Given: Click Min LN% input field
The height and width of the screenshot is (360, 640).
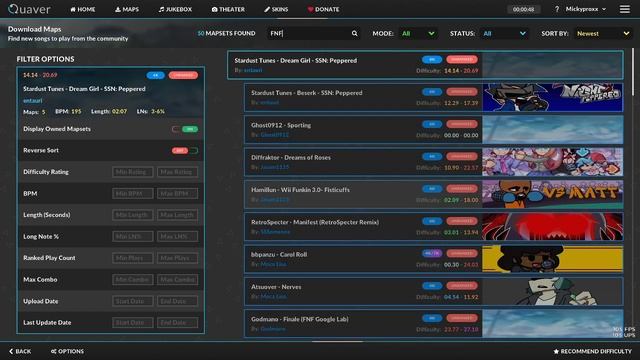Looking at the screenshot, I should click(x=133, y=236).
